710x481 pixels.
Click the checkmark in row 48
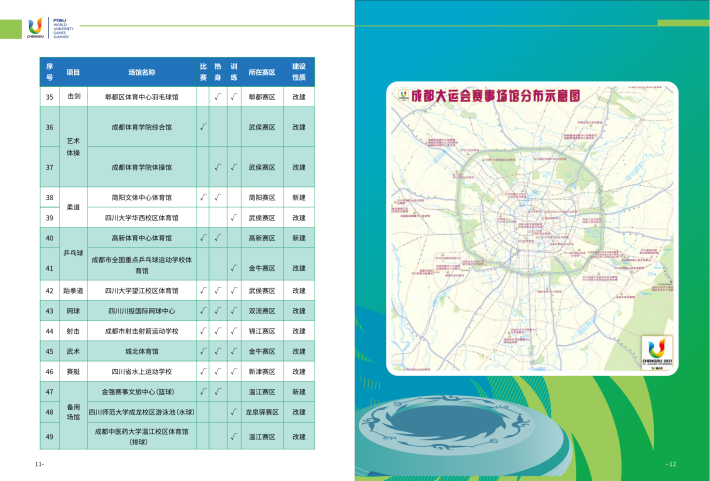232,411
